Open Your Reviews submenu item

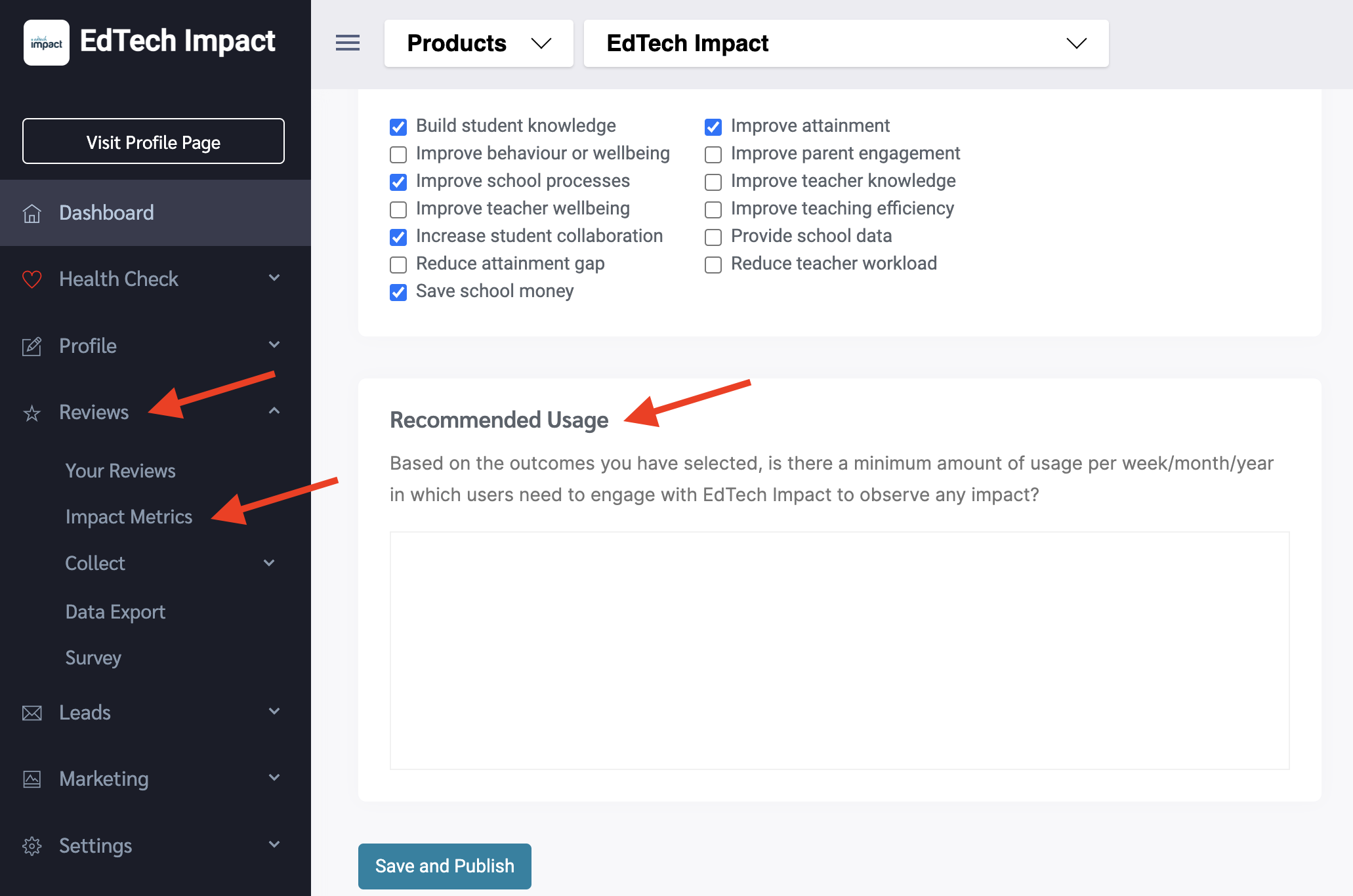coord(120,471)
